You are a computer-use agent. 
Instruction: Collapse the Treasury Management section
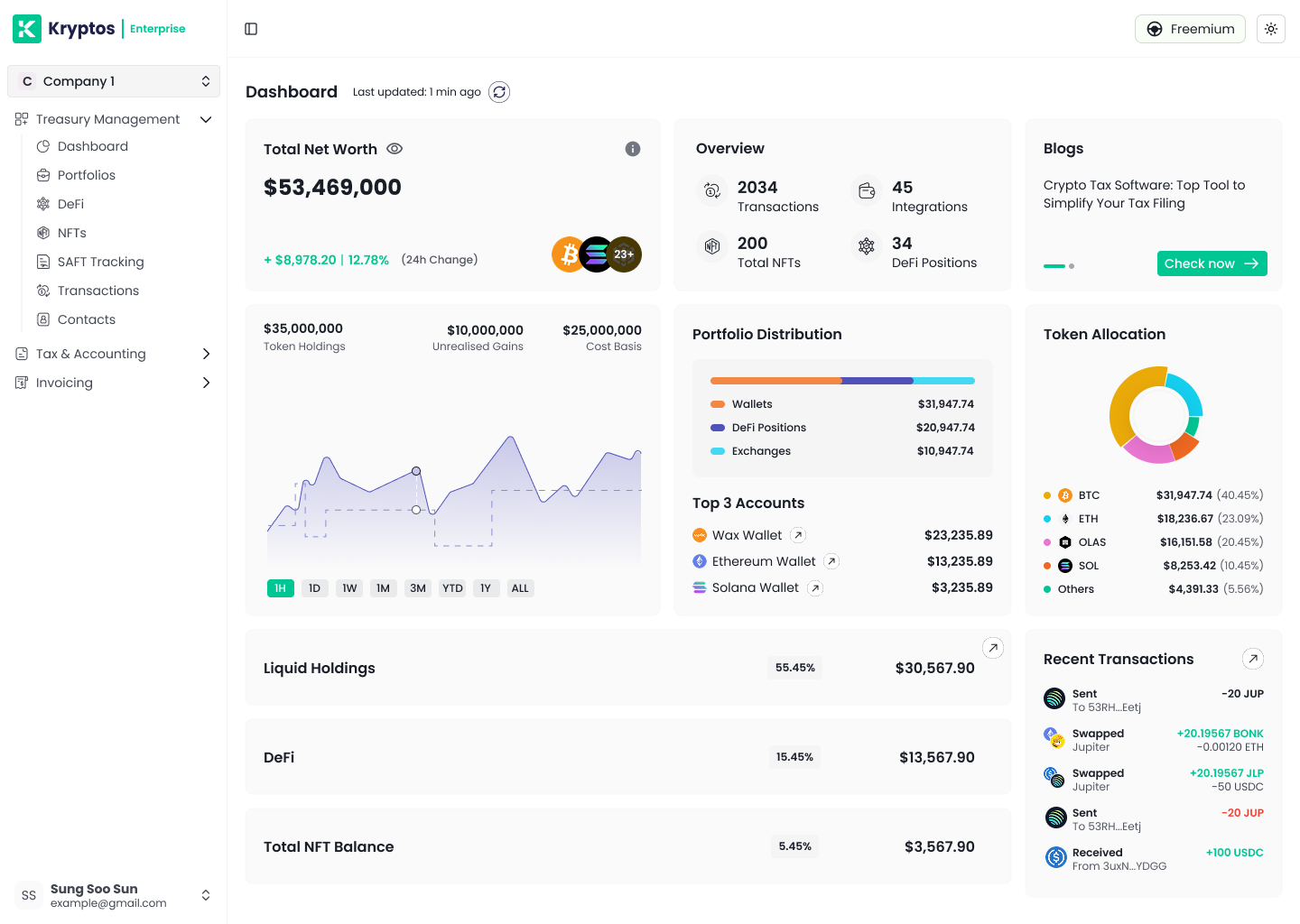coord(206,119)
